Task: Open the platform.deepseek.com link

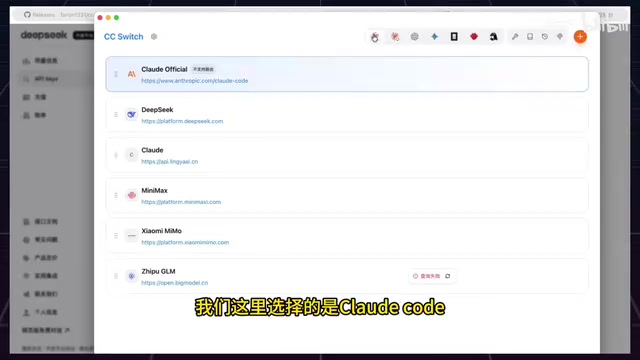Action: click(182, 121)
